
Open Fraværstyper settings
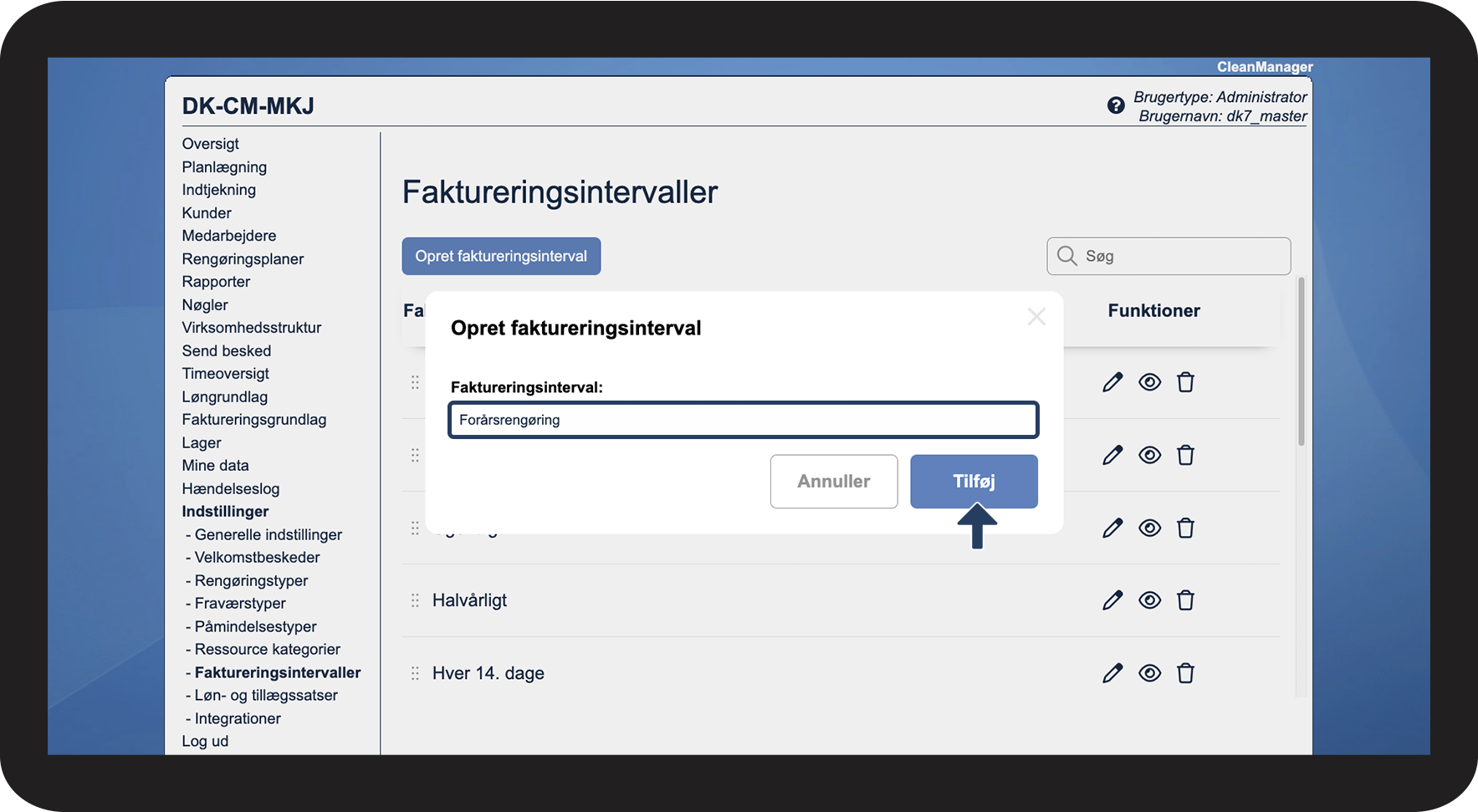pyautogui.click(x=240, y=604)
